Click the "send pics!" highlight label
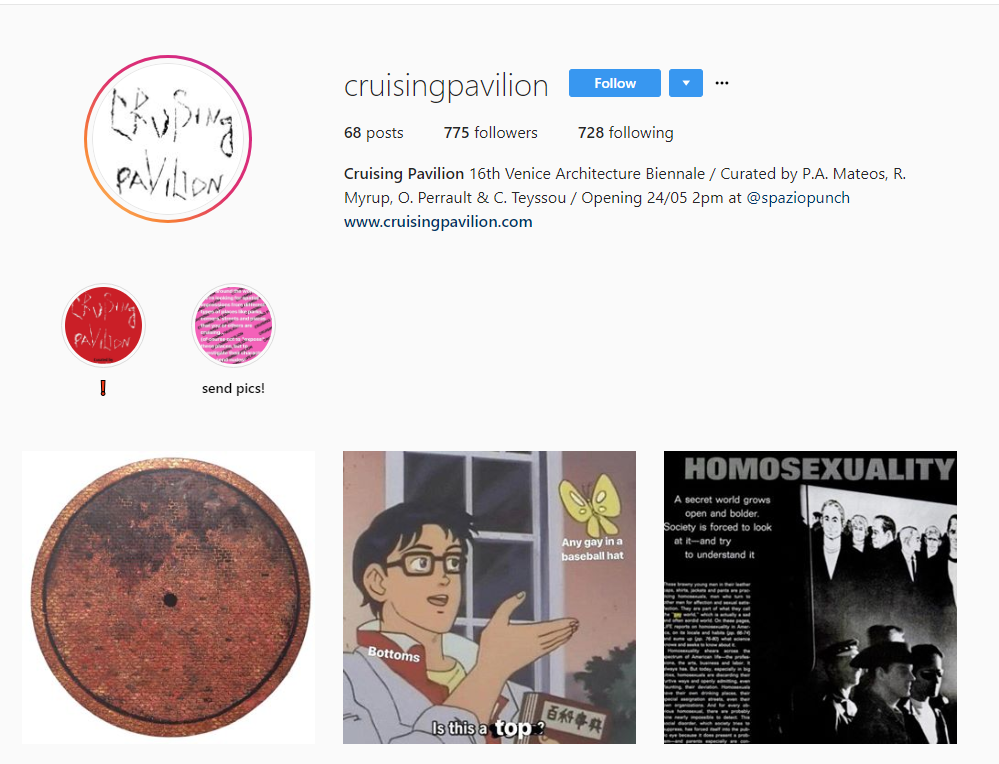Viewport: 999px width, 764px height. 233,388
